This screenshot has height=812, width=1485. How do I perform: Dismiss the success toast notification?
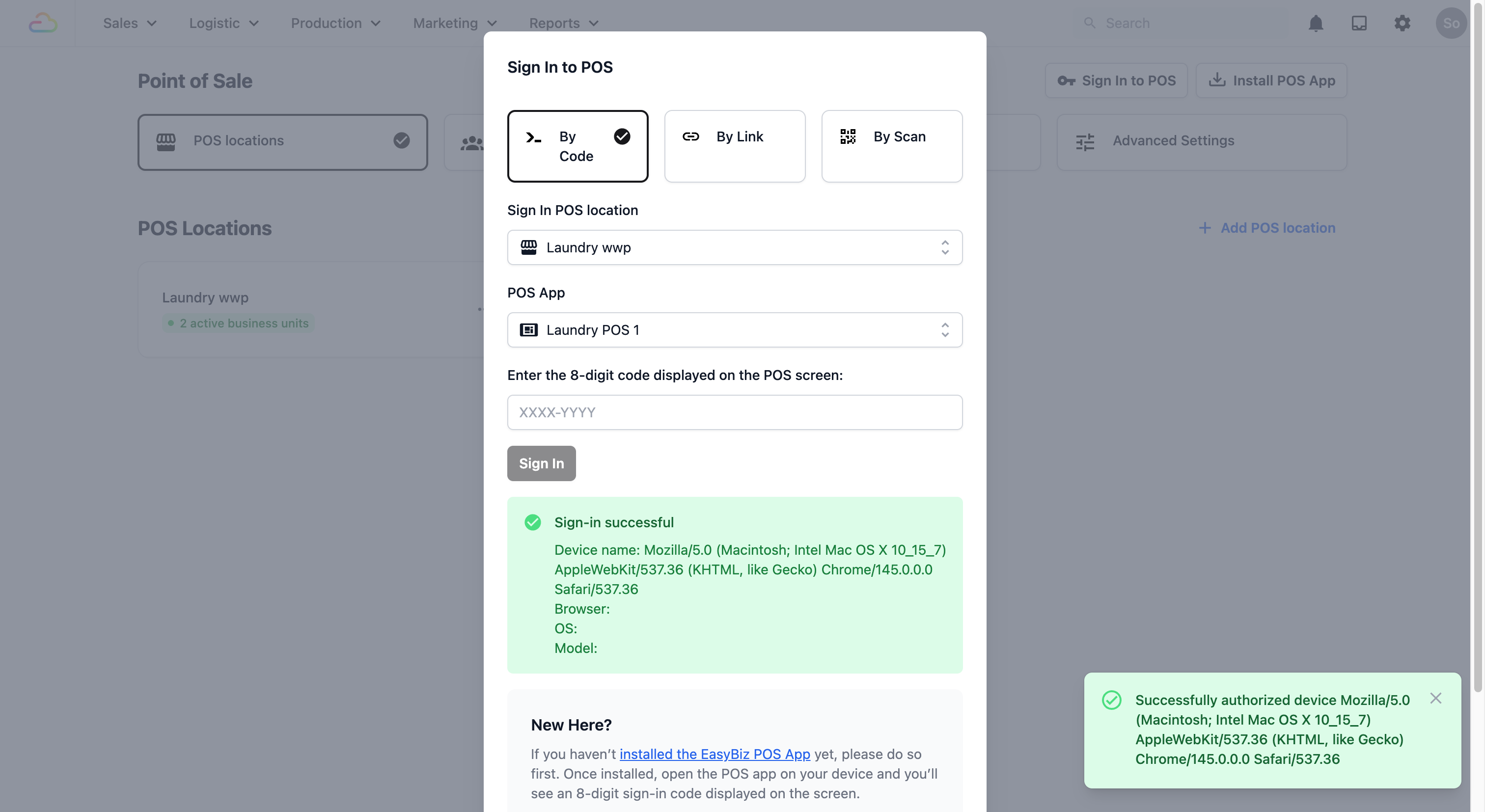click(1435, 699)
